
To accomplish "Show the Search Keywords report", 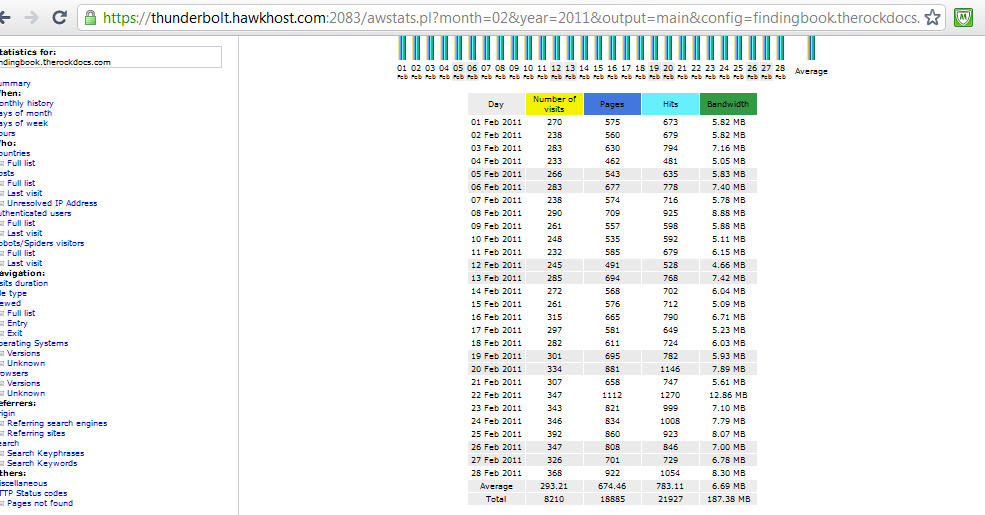I will pyautogui.click(x=42, y=463).
